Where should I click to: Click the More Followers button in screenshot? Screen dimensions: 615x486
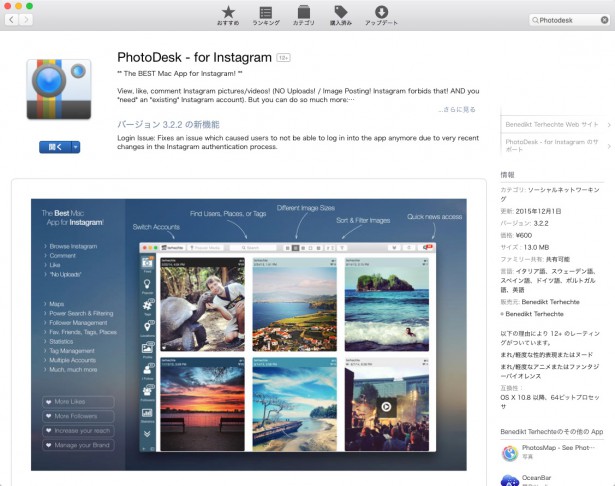point(78,416)
